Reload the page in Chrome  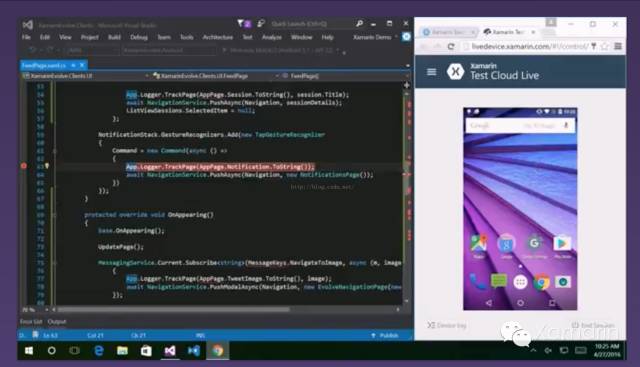click(x=451, y=47)
